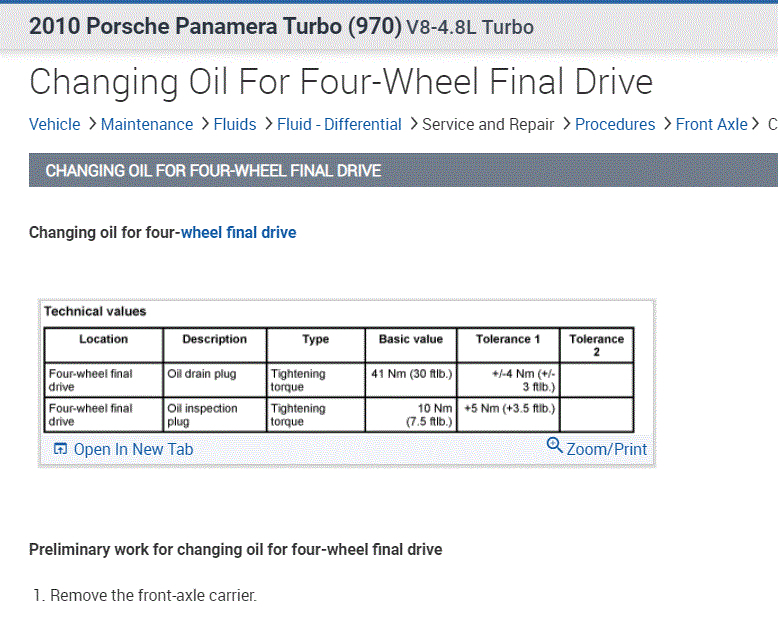
Task: Click the Zoom/Print magnifier icon
Action: [x=555, y=446]
